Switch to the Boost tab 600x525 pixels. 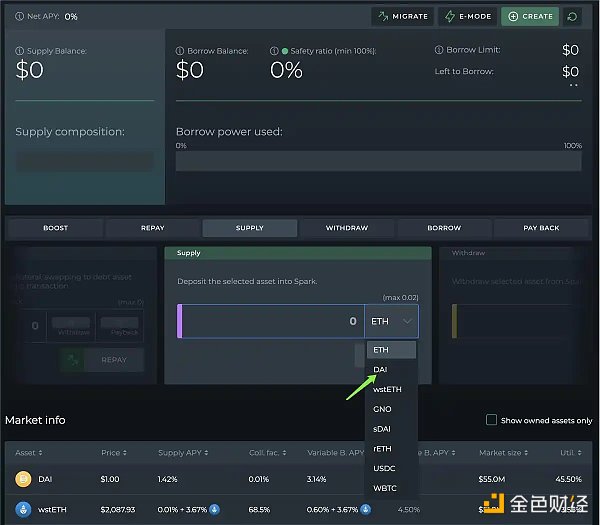(55, 228)
